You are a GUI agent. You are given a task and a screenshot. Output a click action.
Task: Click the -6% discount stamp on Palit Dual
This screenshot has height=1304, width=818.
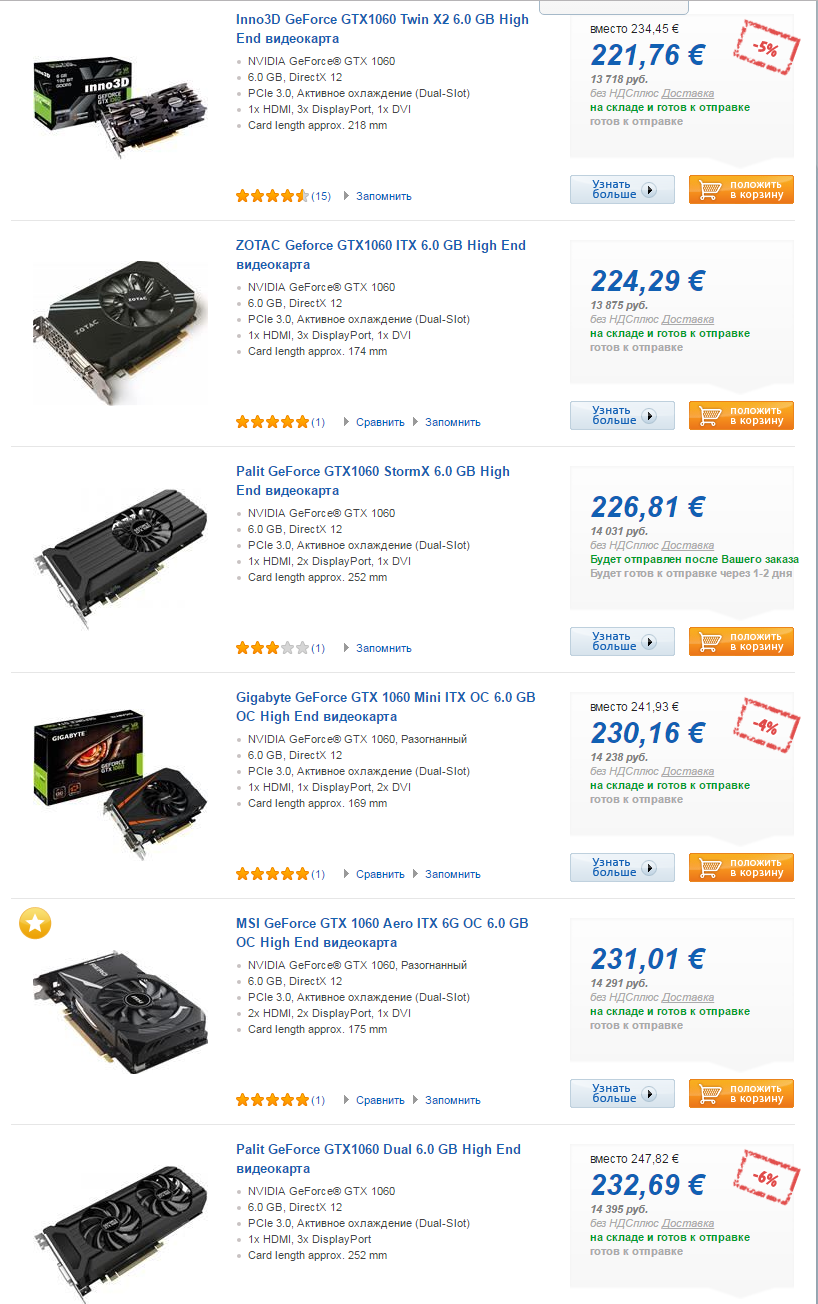coord(765,1178)
